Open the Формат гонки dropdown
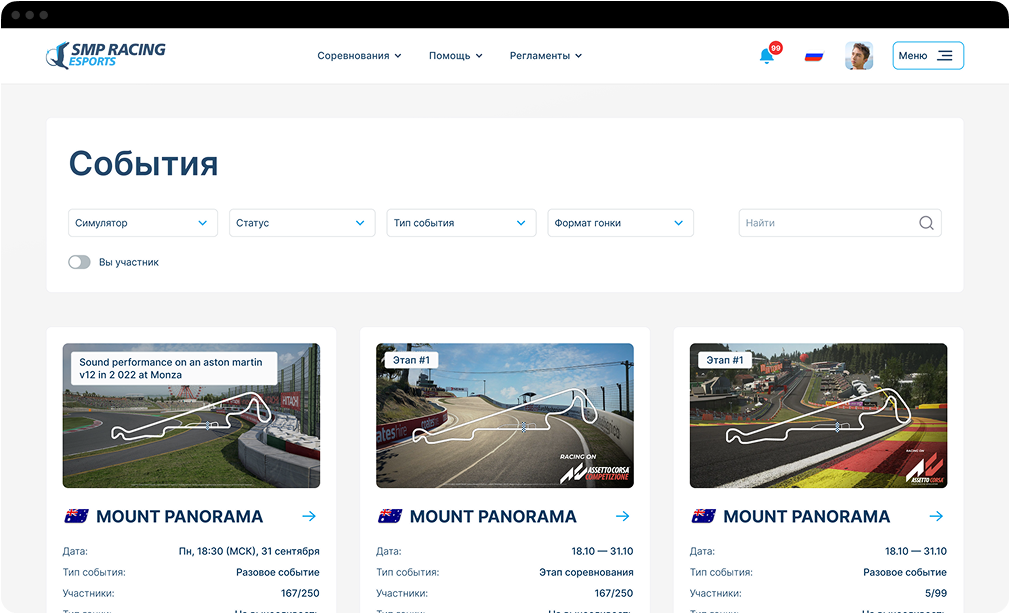This screenshot has width=1010, height=614. (620, 223)
